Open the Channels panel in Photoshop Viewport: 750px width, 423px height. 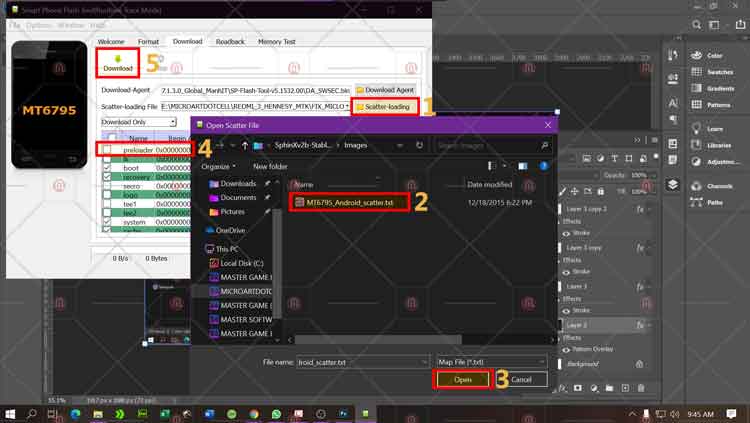pyautogui.click(x=711, y=186)
